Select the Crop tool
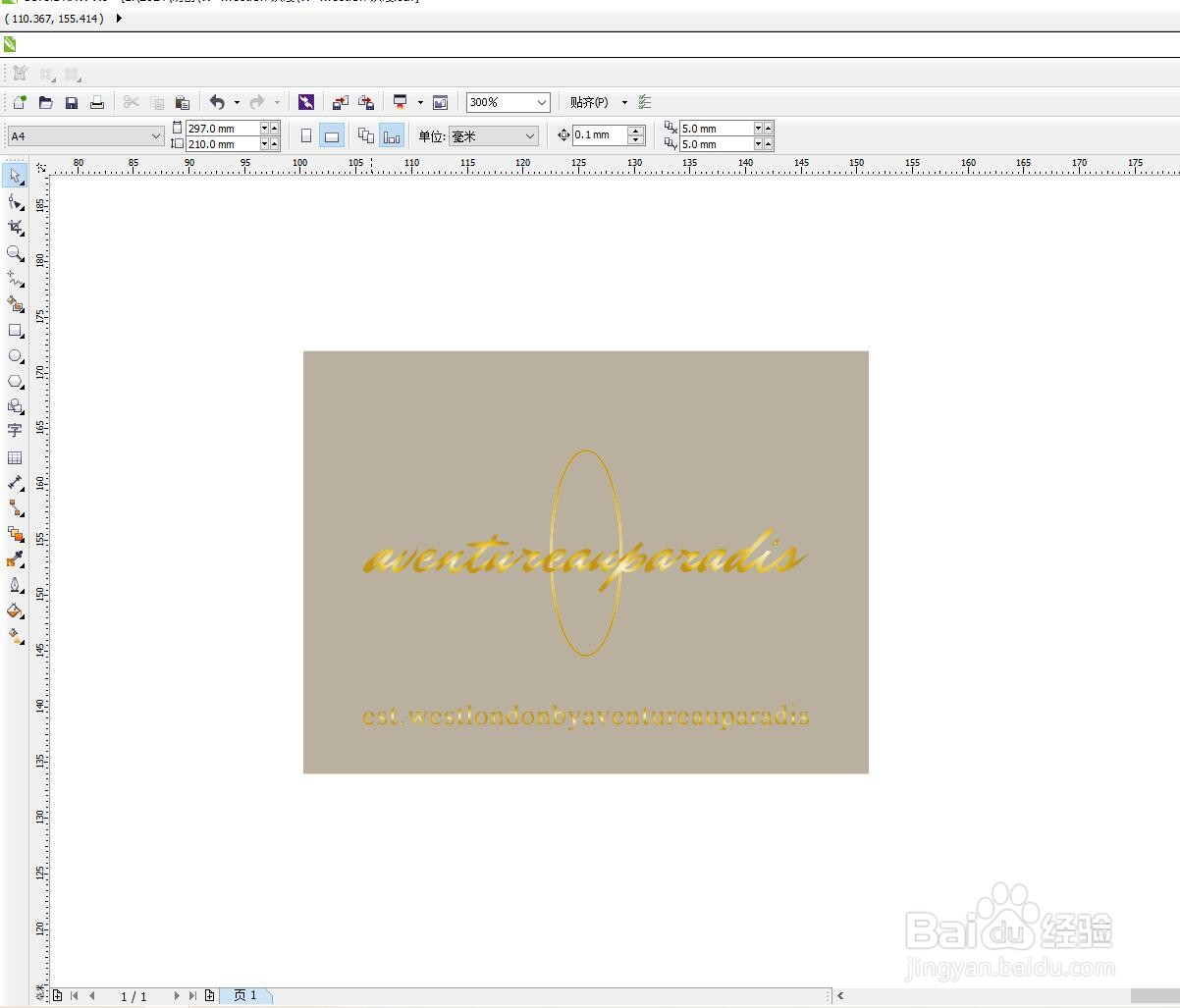Screen dimensions: 1180x1008 click(x=15, y=228)
